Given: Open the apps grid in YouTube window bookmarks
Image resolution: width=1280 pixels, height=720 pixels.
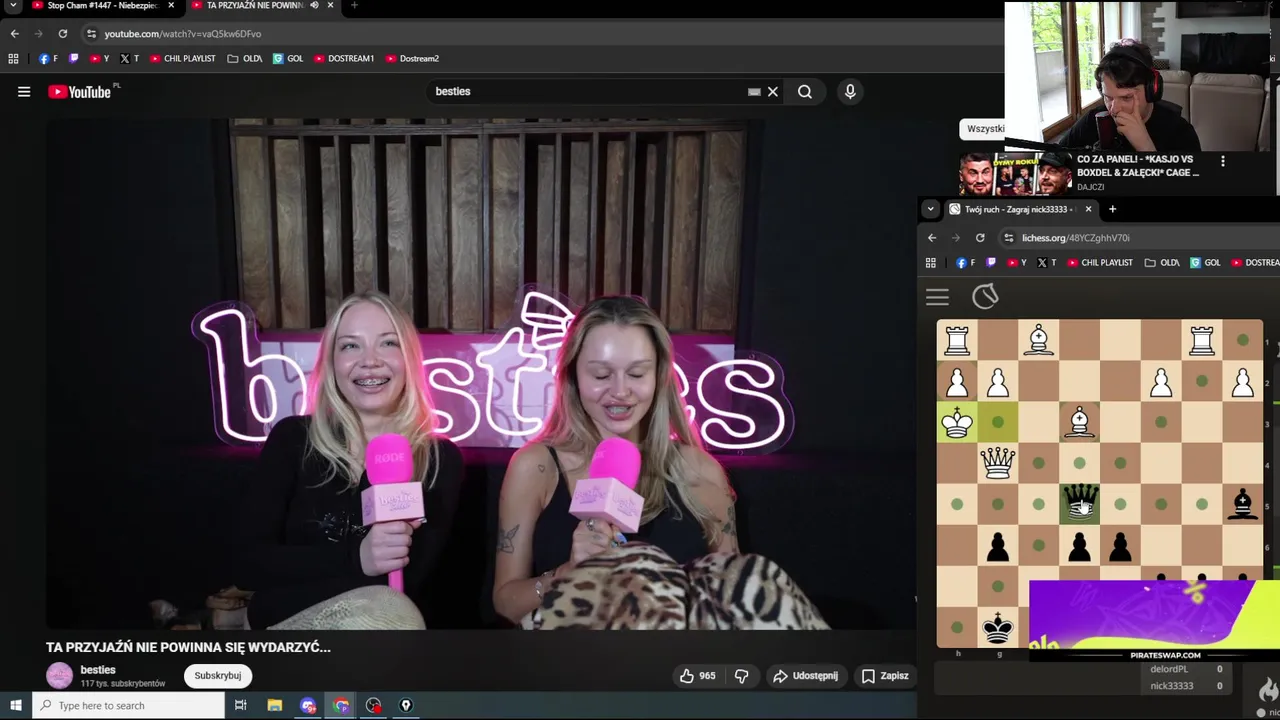Looking at the screenshot, I should (x=13, y=59).
